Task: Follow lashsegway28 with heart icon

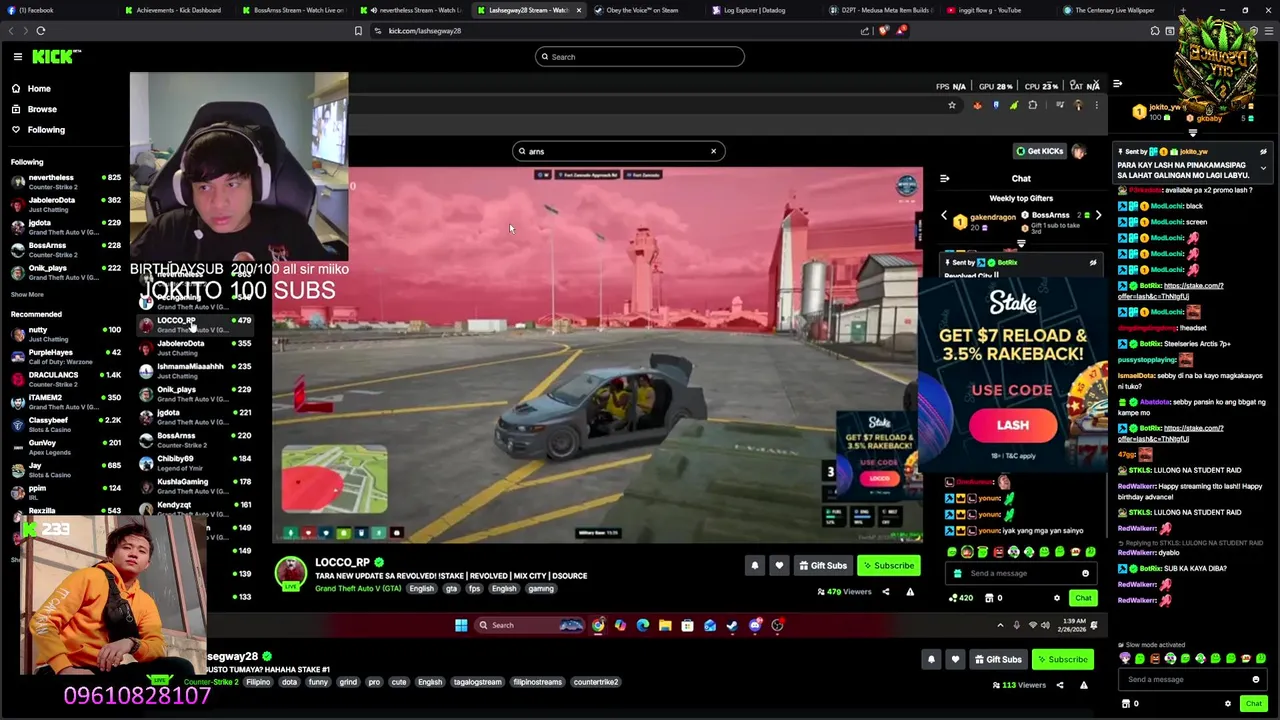Action: tap(955, 660)
